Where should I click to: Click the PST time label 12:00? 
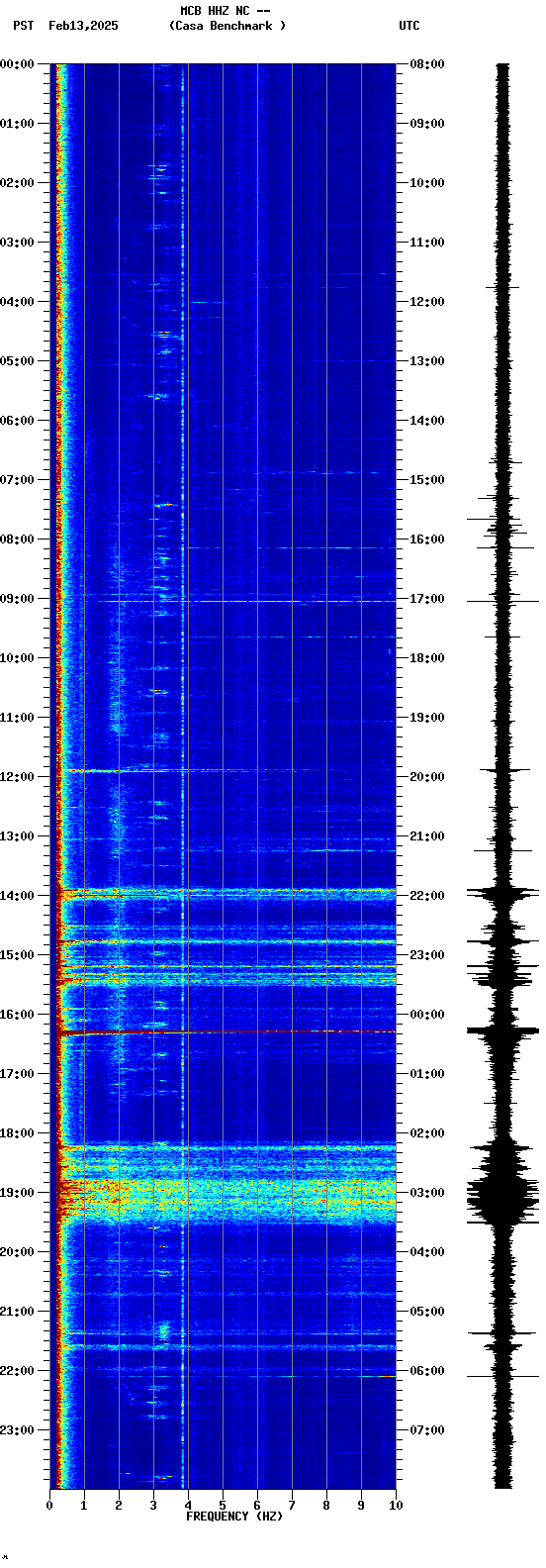point(17,777)
